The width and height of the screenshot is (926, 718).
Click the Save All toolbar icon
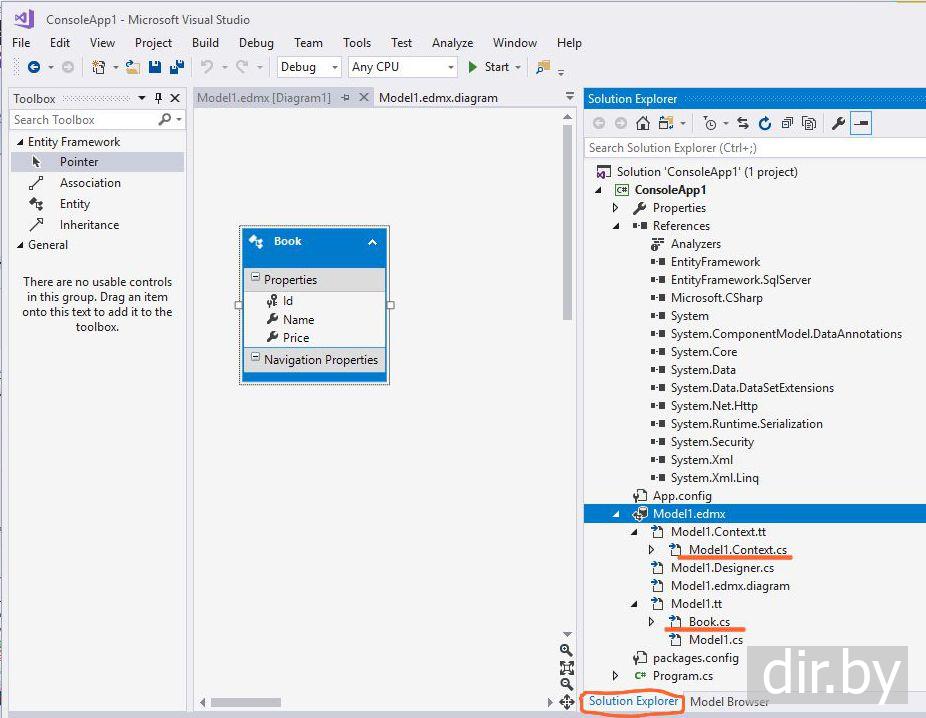(x=177, y=67)
